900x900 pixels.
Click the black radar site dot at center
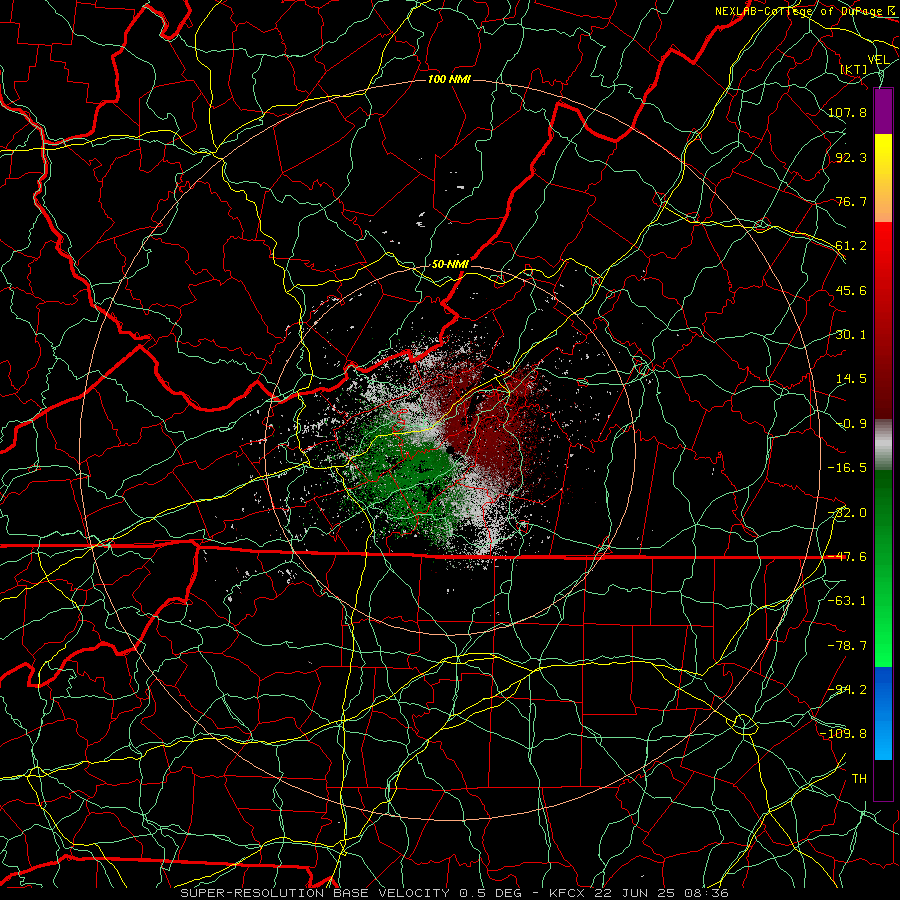(x=451, y=451)
